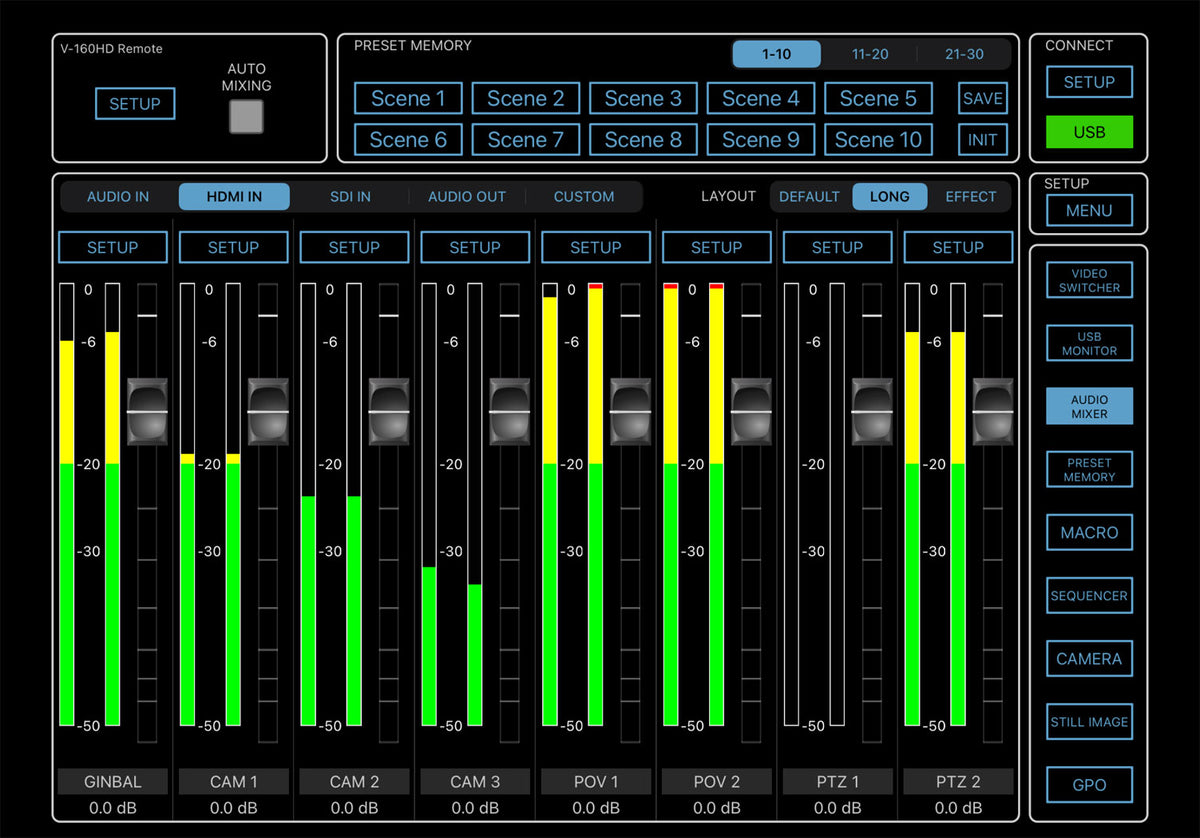This screenshot has height=838, width=1200.
Task: Click the green USB connect indicator
Action: 1089,131
